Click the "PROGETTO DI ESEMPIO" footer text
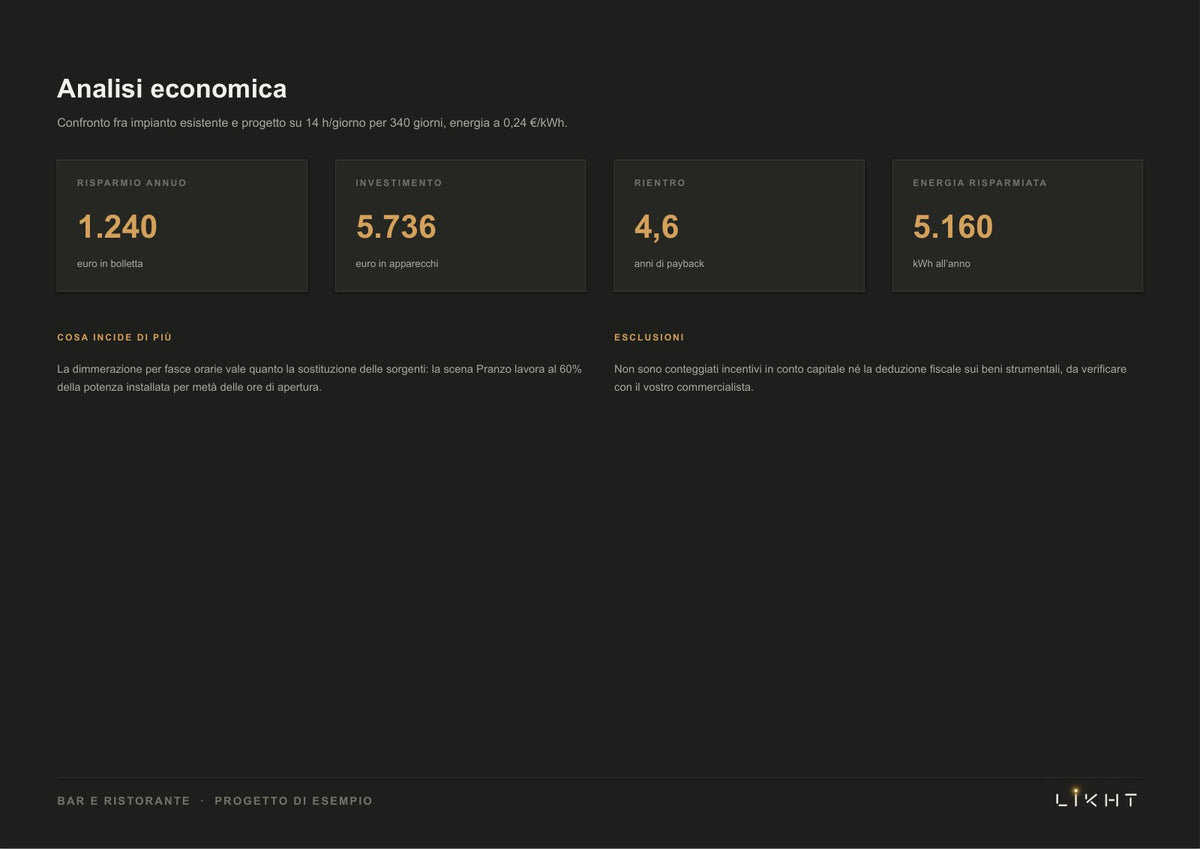This screenshot has height=849, width=1200. 294,801
